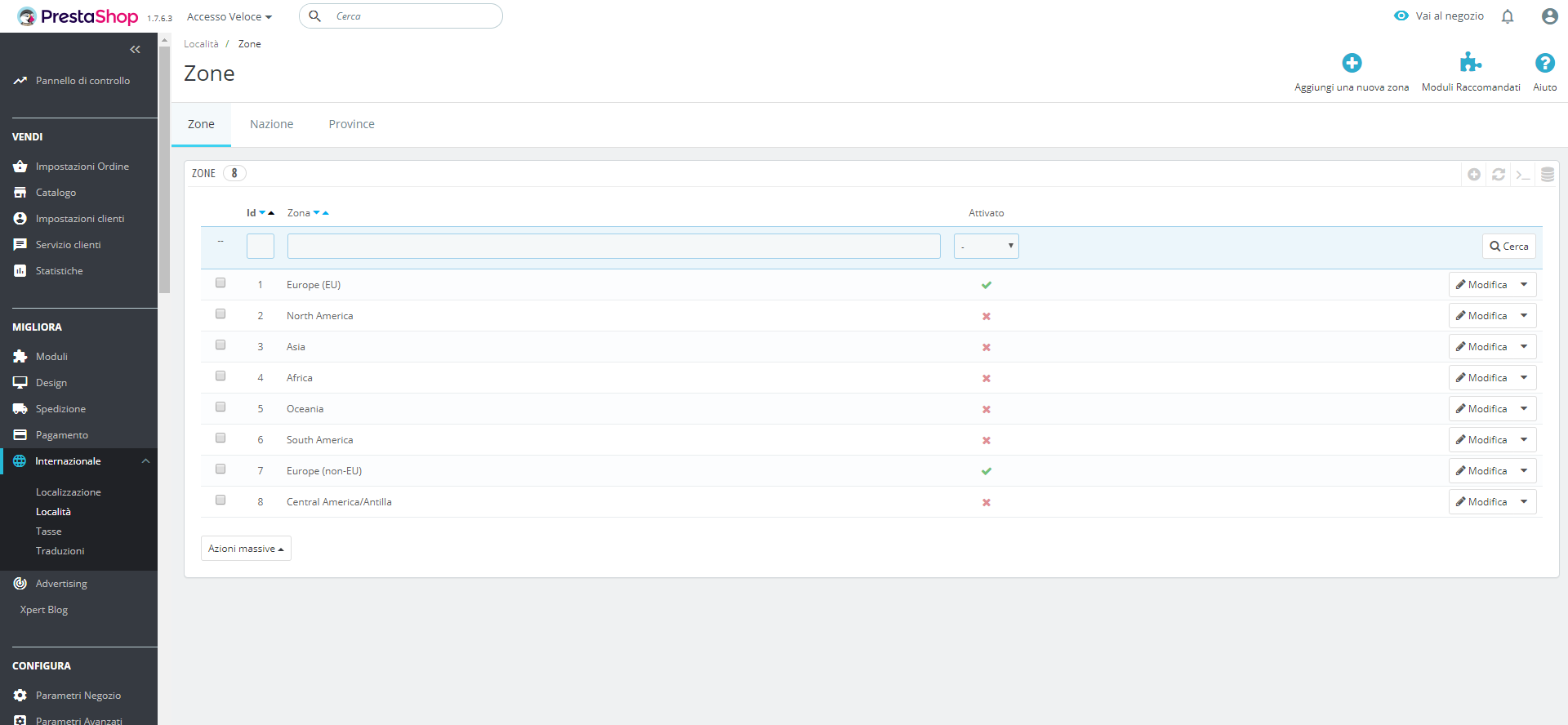The height and width of the screenshot is (725, 1568).
Task: Sort Zona column ascending arrow
Action: click(326, 213)
